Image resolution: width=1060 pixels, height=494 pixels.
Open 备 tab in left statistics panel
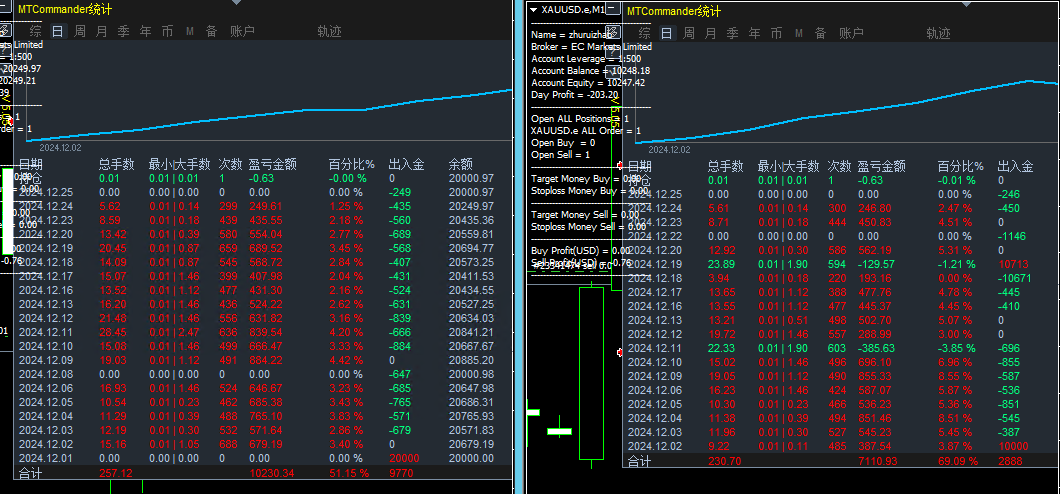pyautogui.click(x=212, y=31)
